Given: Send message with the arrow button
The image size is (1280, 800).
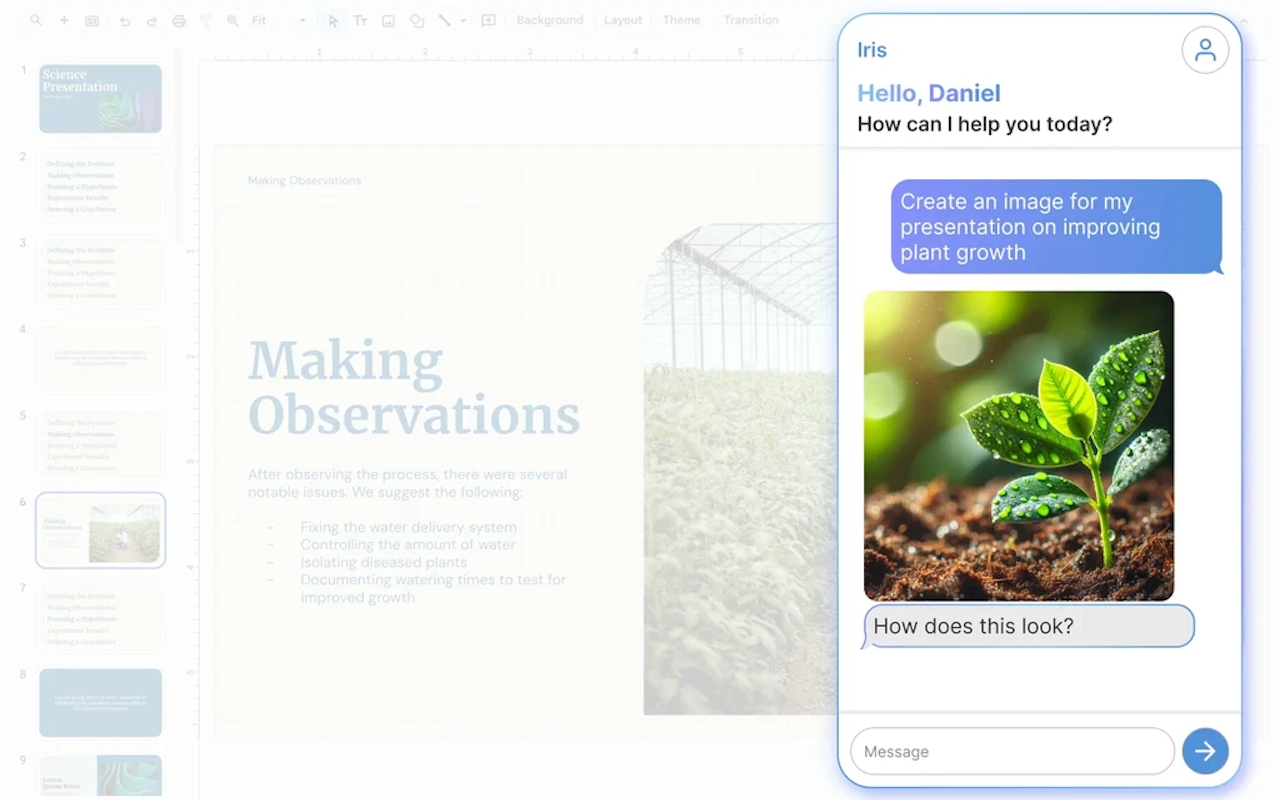Looking at the screenshot, I should tap(1205, 751).
